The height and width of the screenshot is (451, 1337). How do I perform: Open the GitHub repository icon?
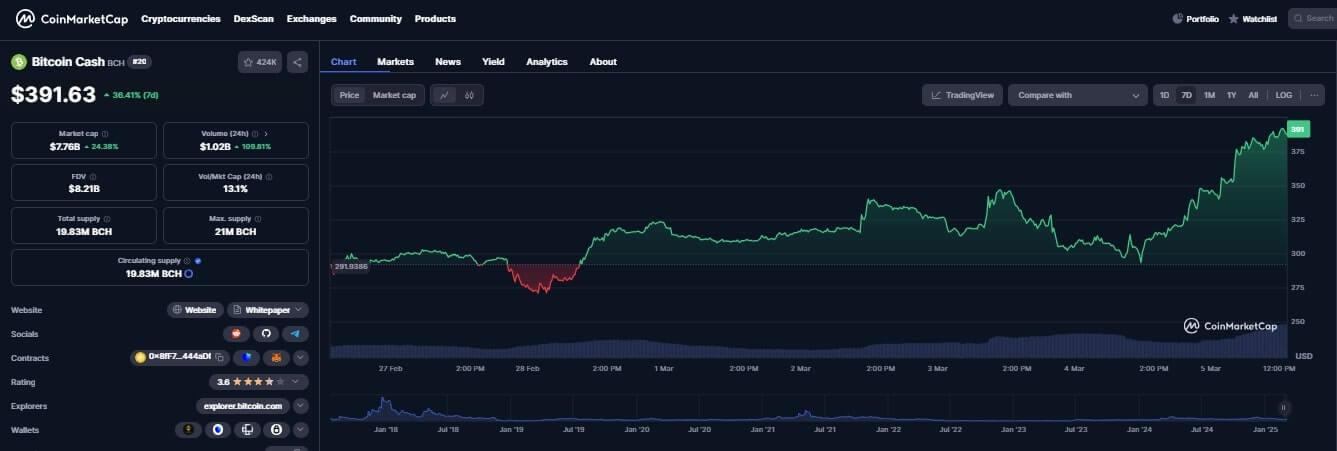click(x=265, y=334)
